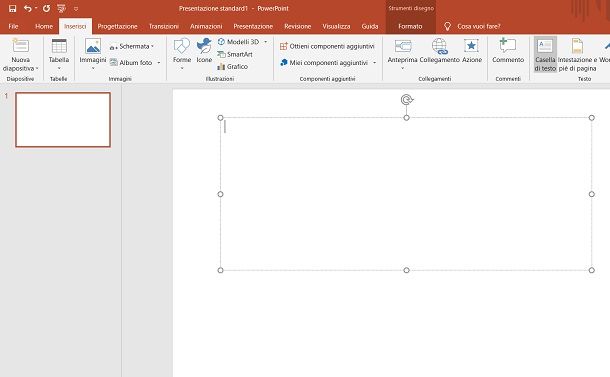The width and height of the screenshot is (610, 377).
Task: Expand Miei componenti aggiuntivi dropdown arrow
Action: tap(375, 63)
